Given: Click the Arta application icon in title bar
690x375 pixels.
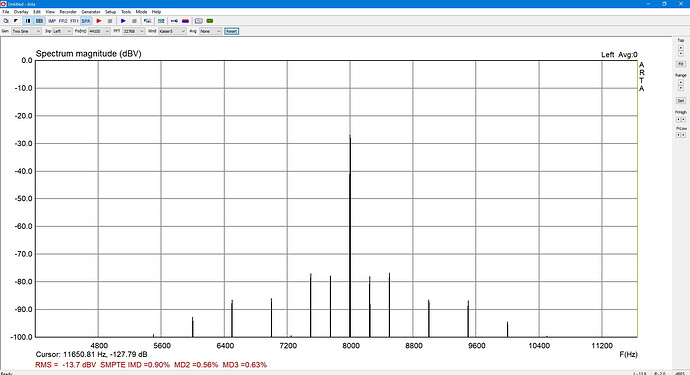Looking at the screenshot, I should [x=4, y=4].
